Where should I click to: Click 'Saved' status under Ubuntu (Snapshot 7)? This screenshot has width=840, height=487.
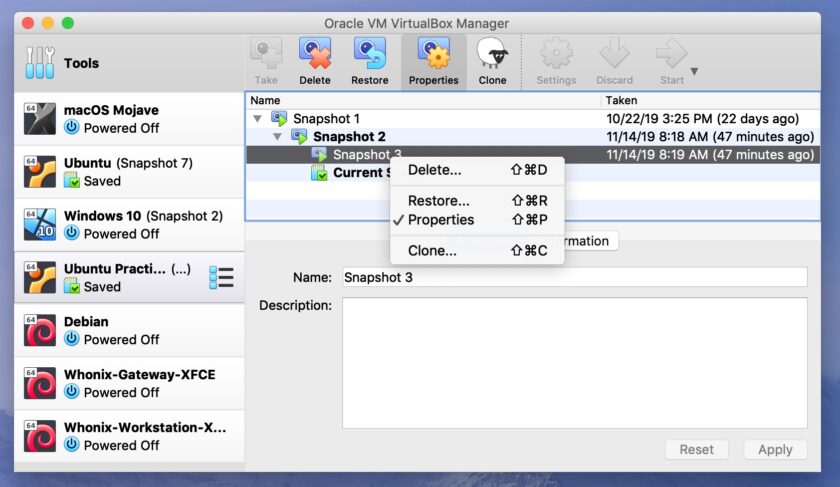tap(102, 181)
